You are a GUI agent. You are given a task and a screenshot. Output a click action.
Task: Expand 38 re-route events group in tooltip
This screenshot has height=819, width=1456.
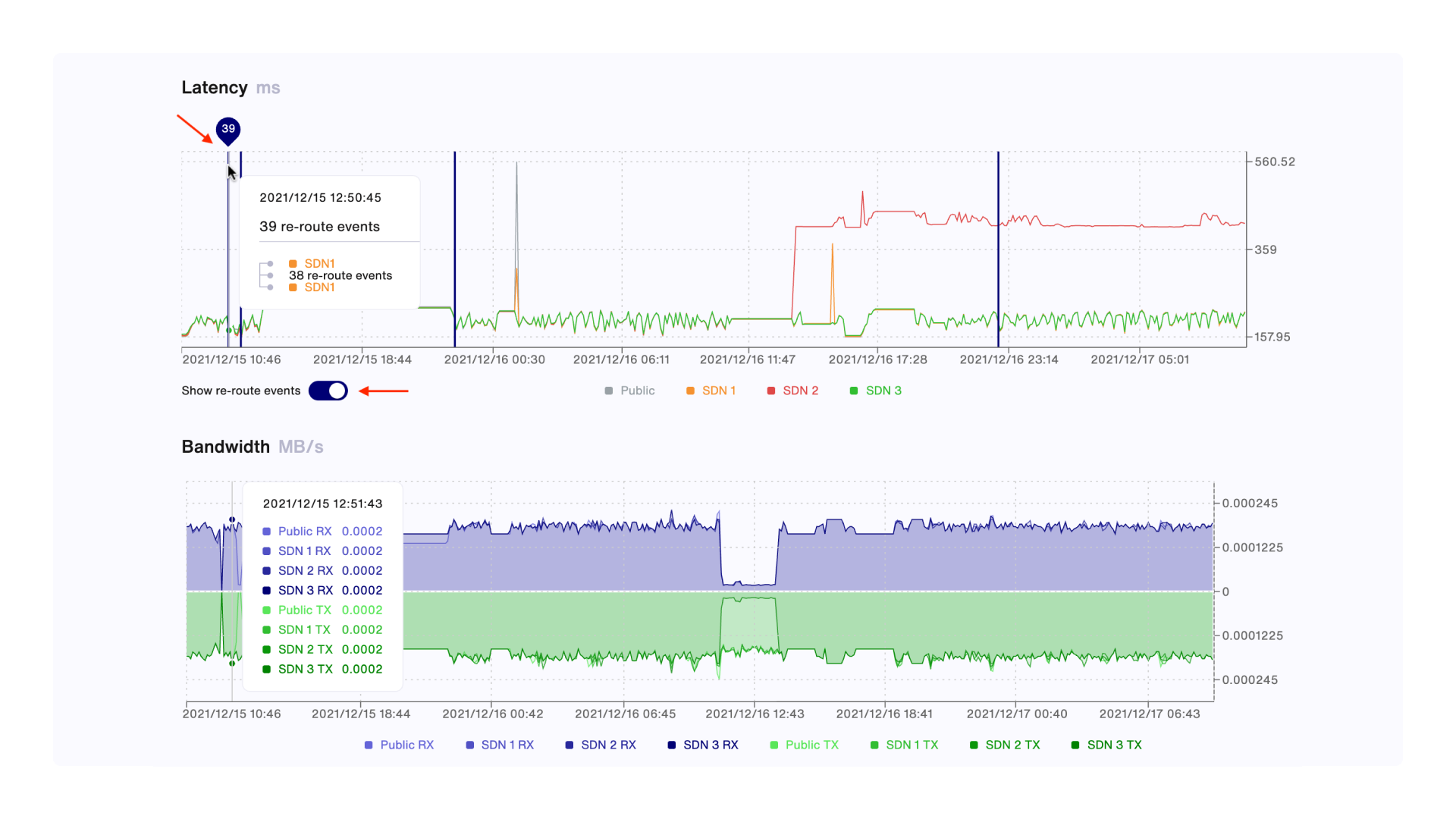pyautogui.click(x=340, y=275)
